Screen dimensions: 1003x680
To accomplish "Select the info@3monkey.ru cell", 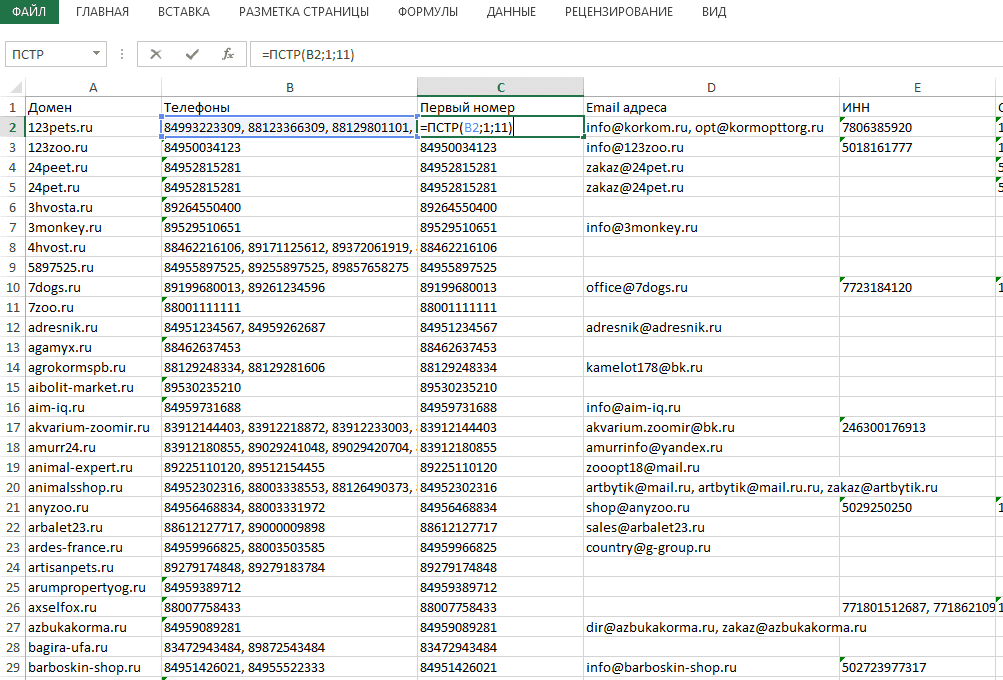I will [x=711, y=227].
